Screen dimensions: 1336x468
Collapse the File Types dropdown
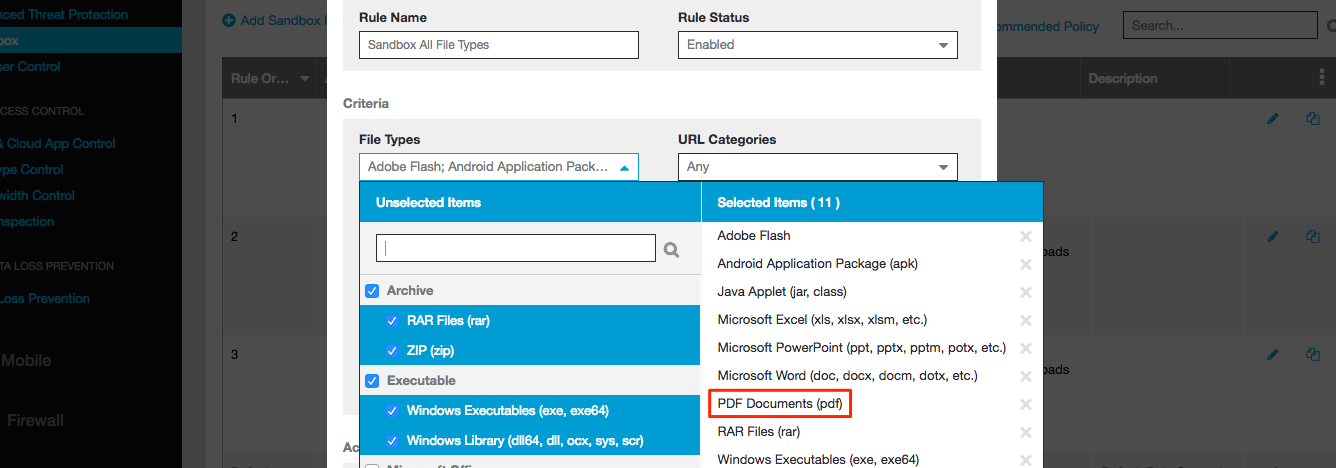pos(498,167)
